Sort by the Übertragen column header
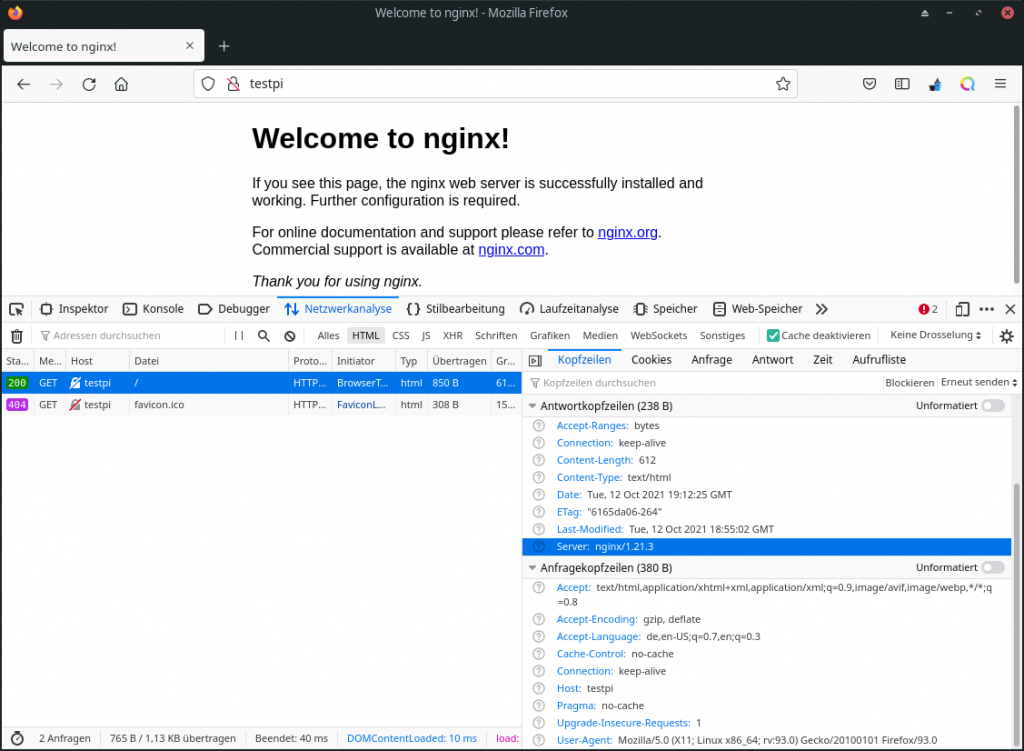 tap(459, 361)
